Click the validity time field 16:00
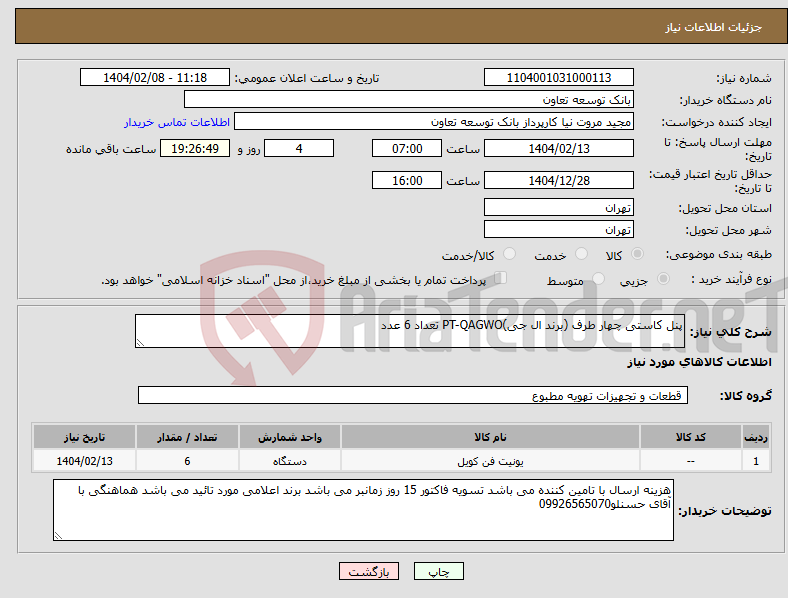Viewport: 788px width, 598px height. (x=407, y=180)
